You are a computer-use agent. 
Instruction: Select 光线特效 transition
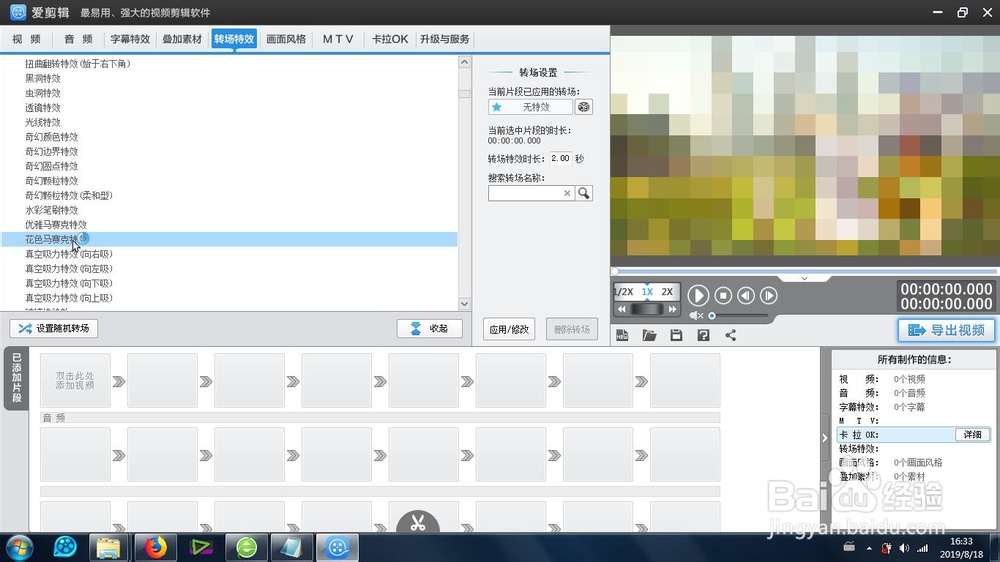tap(43, 122)
